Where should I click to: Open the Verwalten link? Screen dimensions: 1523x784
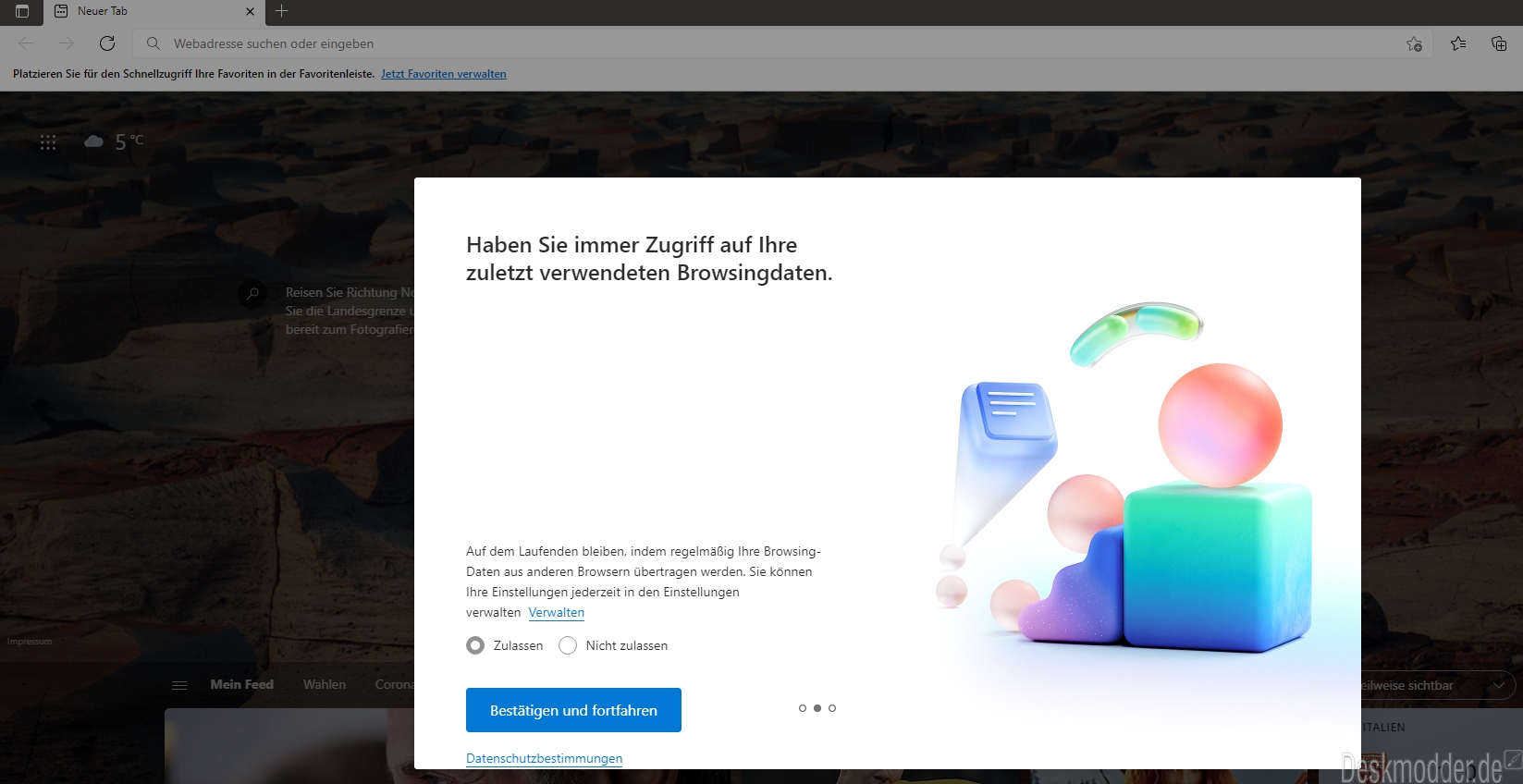click(x=557, y=612)
